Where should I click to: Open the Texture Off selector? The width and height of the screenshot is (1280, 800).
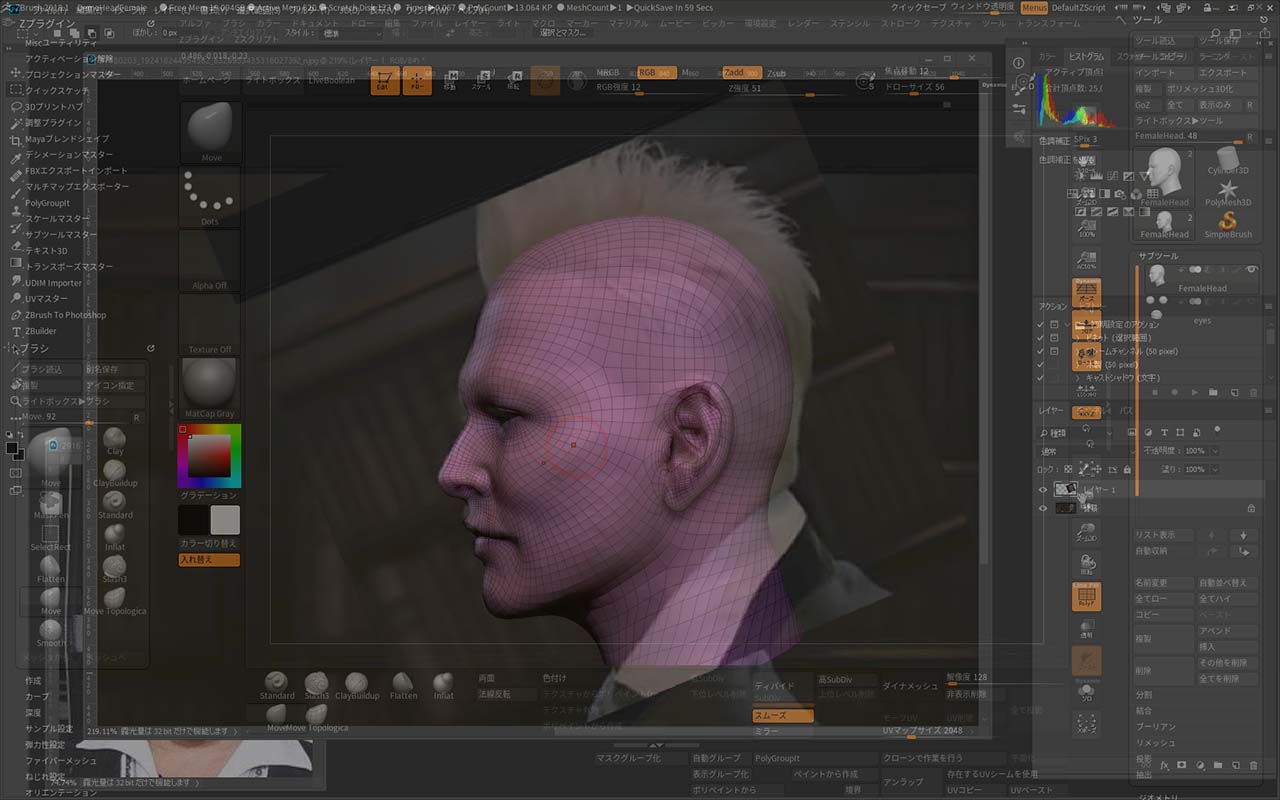[x=210, y=324]
